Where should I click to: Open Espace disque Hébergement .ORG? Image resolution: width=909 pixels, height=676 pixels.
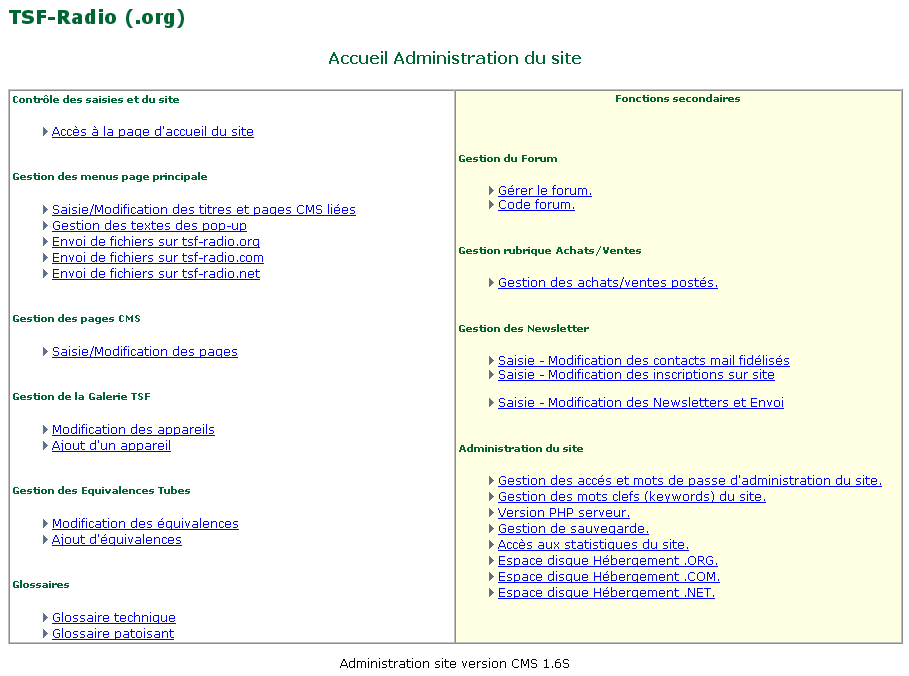[x=608, y=561]
